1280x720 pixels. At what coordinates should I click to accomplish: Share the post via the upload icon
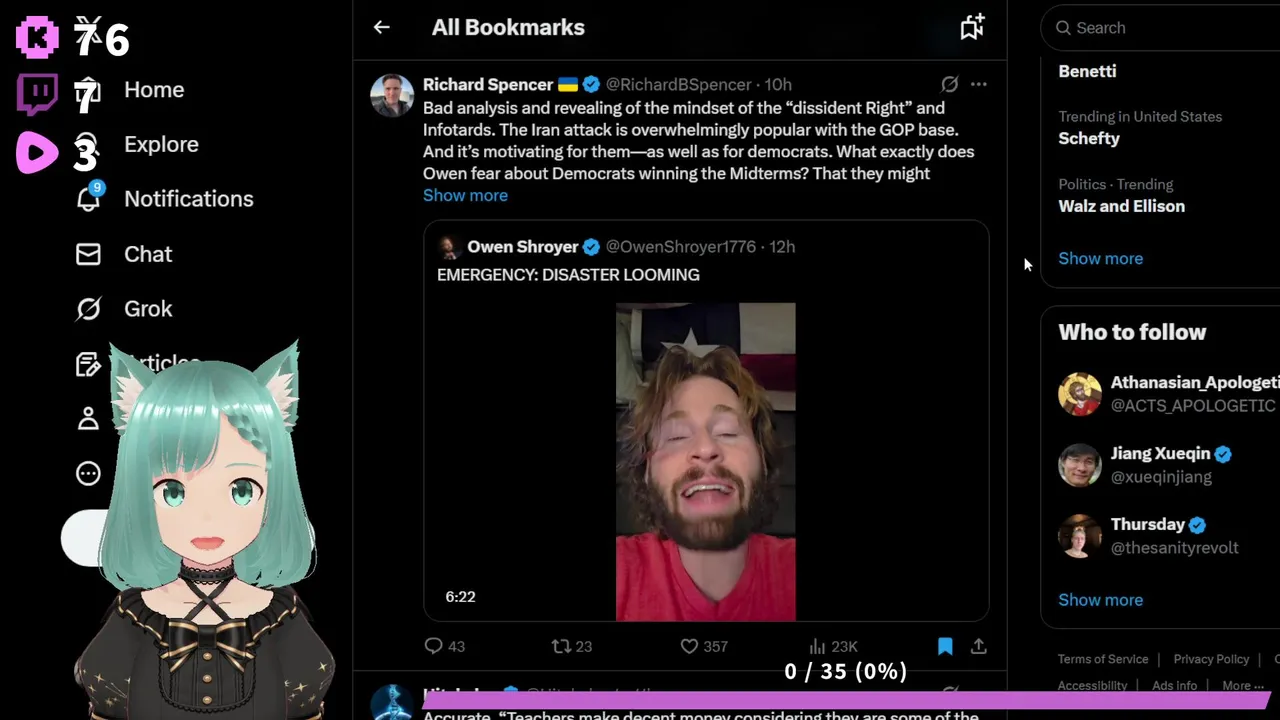979,646
